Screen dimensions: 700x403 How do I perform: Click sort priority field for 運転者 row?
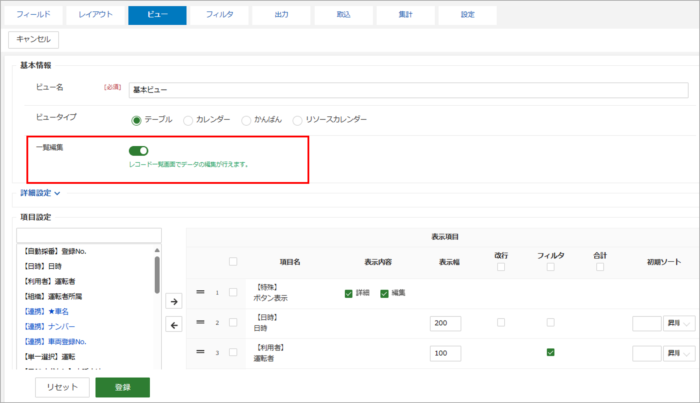[x=647, y=353]
